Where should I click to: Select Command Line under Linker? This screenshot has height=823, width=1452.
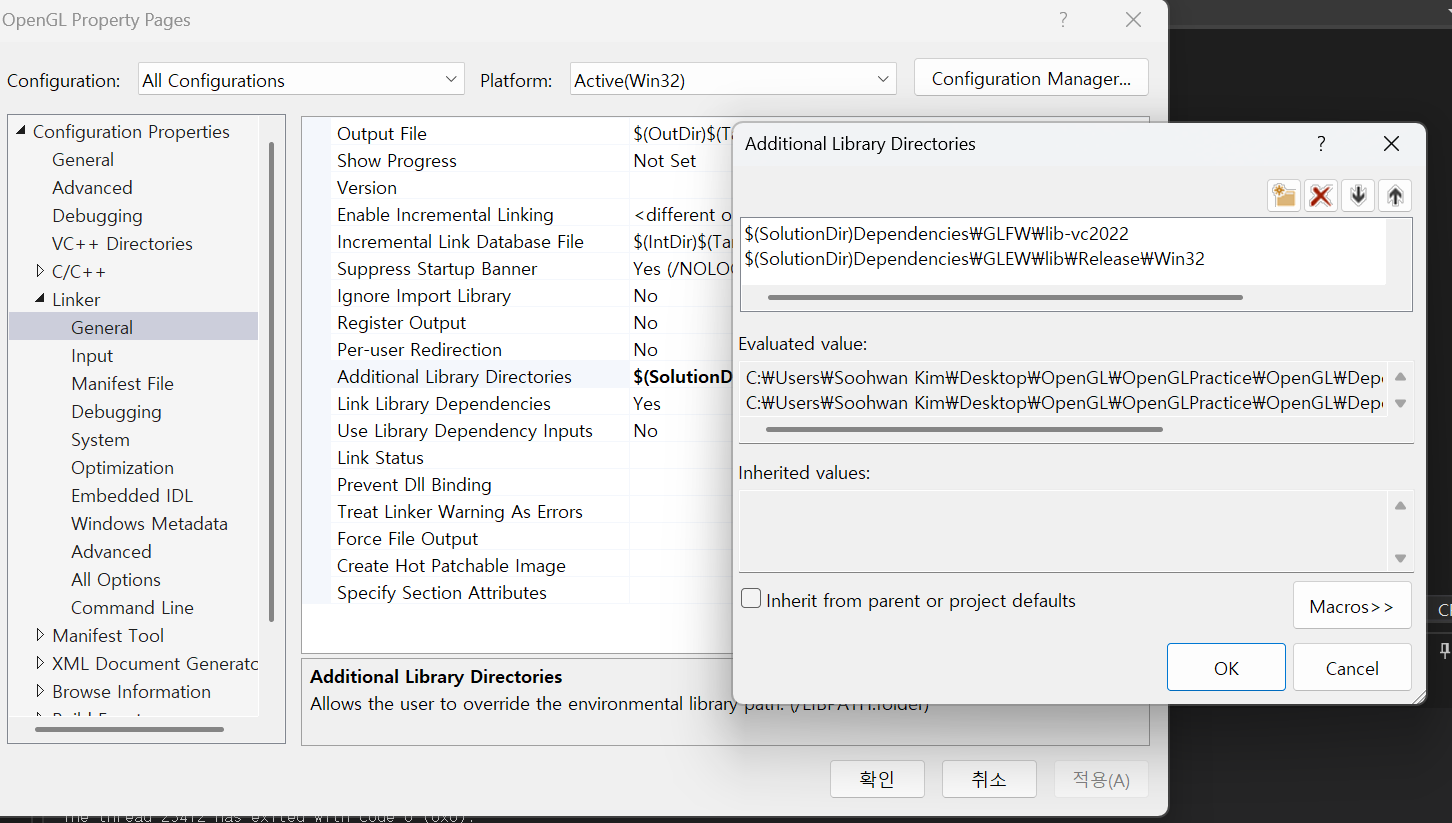(132, 607)
